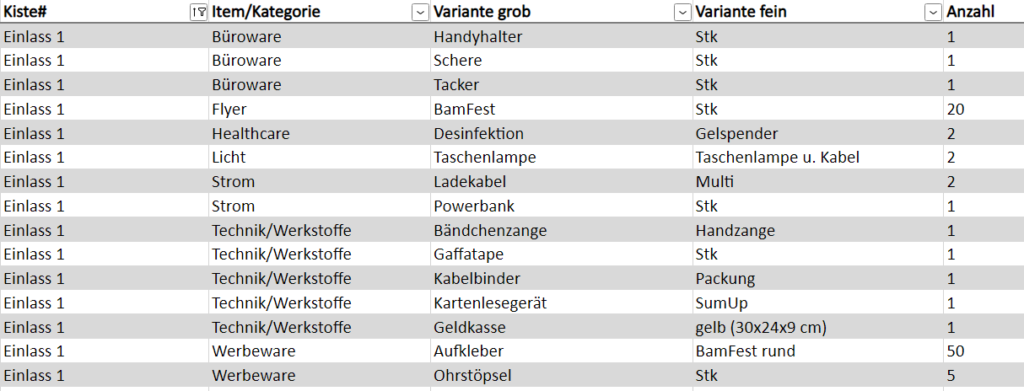Select the Kartenlesegerät cell
Image resolution: width=1024 pixels, height=391 pixels.
[x=561, y=303]
